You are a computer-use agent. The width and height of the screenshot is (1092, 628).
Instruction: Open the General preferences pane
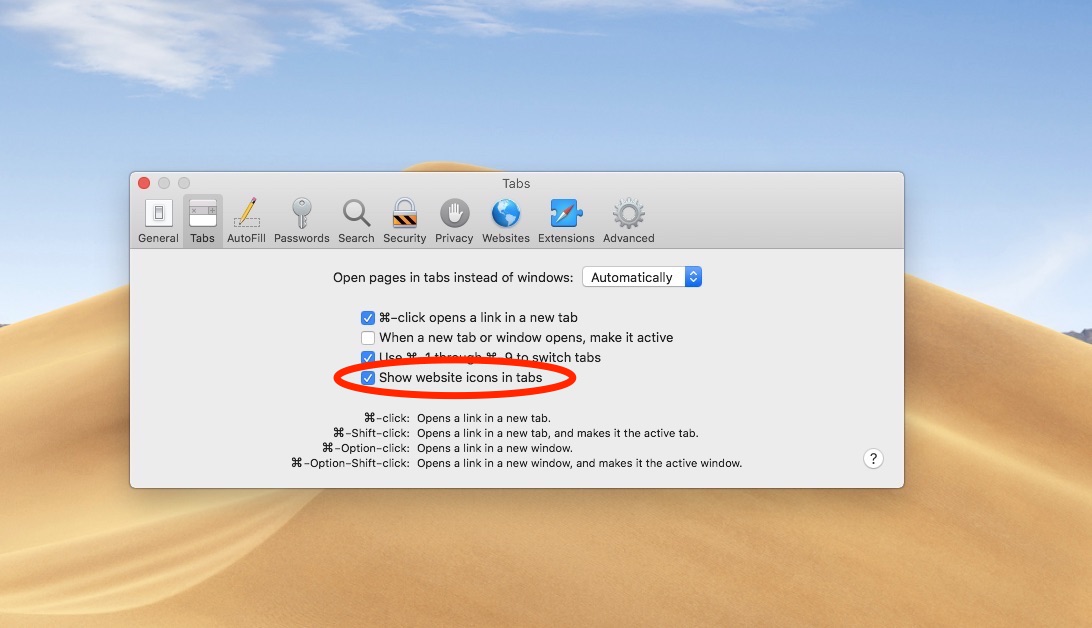click(x=158, y=221)
